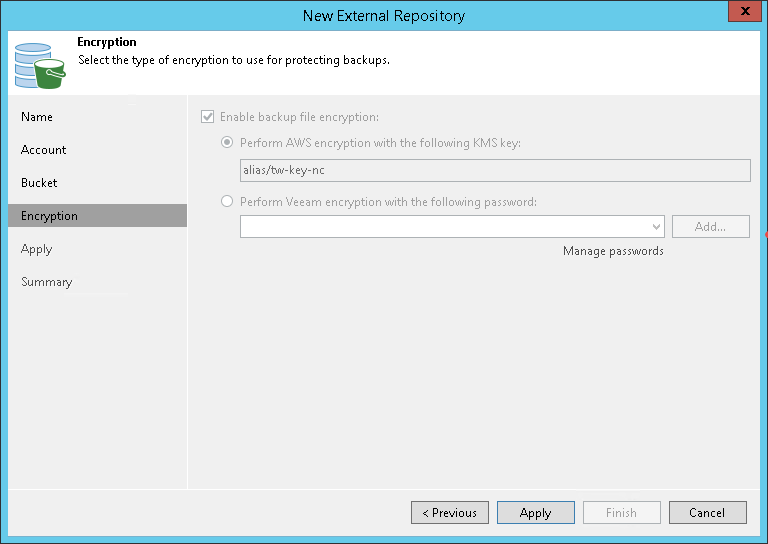Select the Encryption step in sidebar
This screenshot has height=544, width=768.
point(49,216)
